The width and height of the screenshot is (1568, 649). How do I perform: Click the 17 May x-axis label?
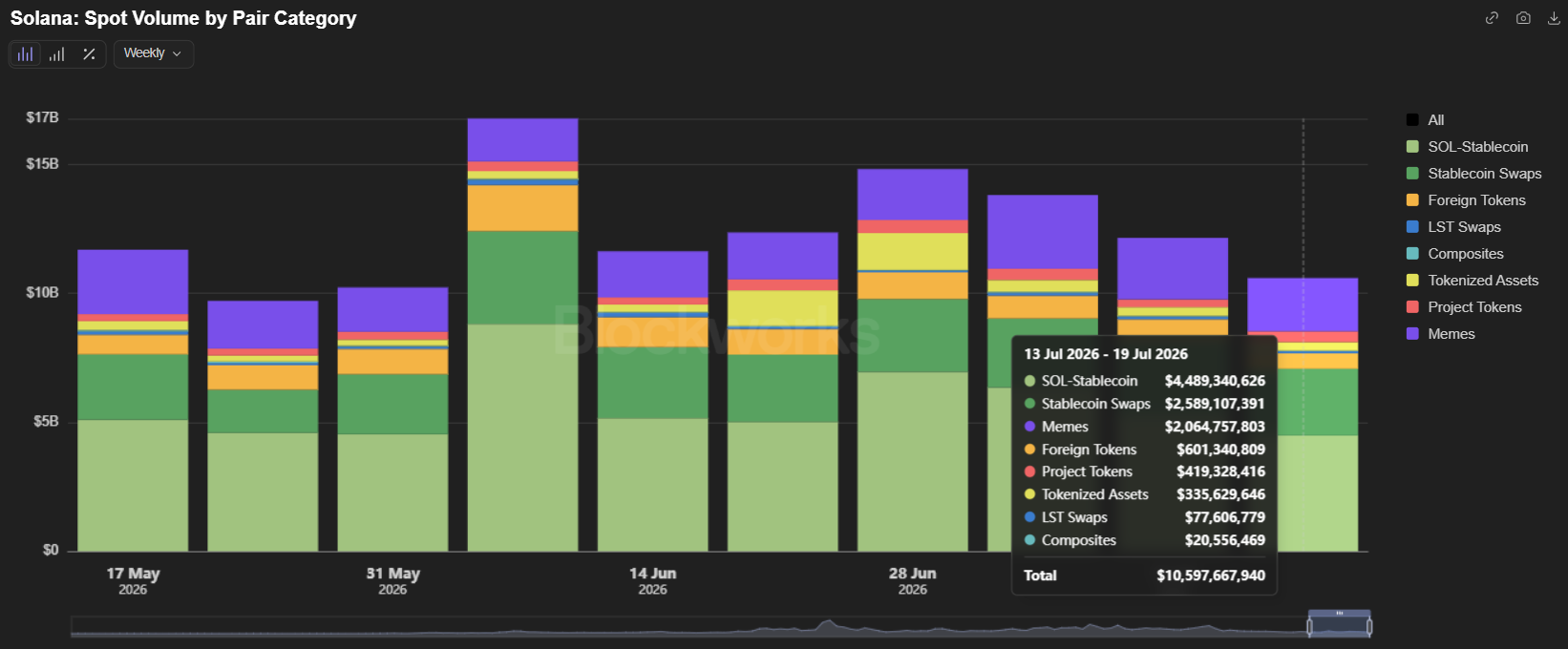tap(133, 580)
